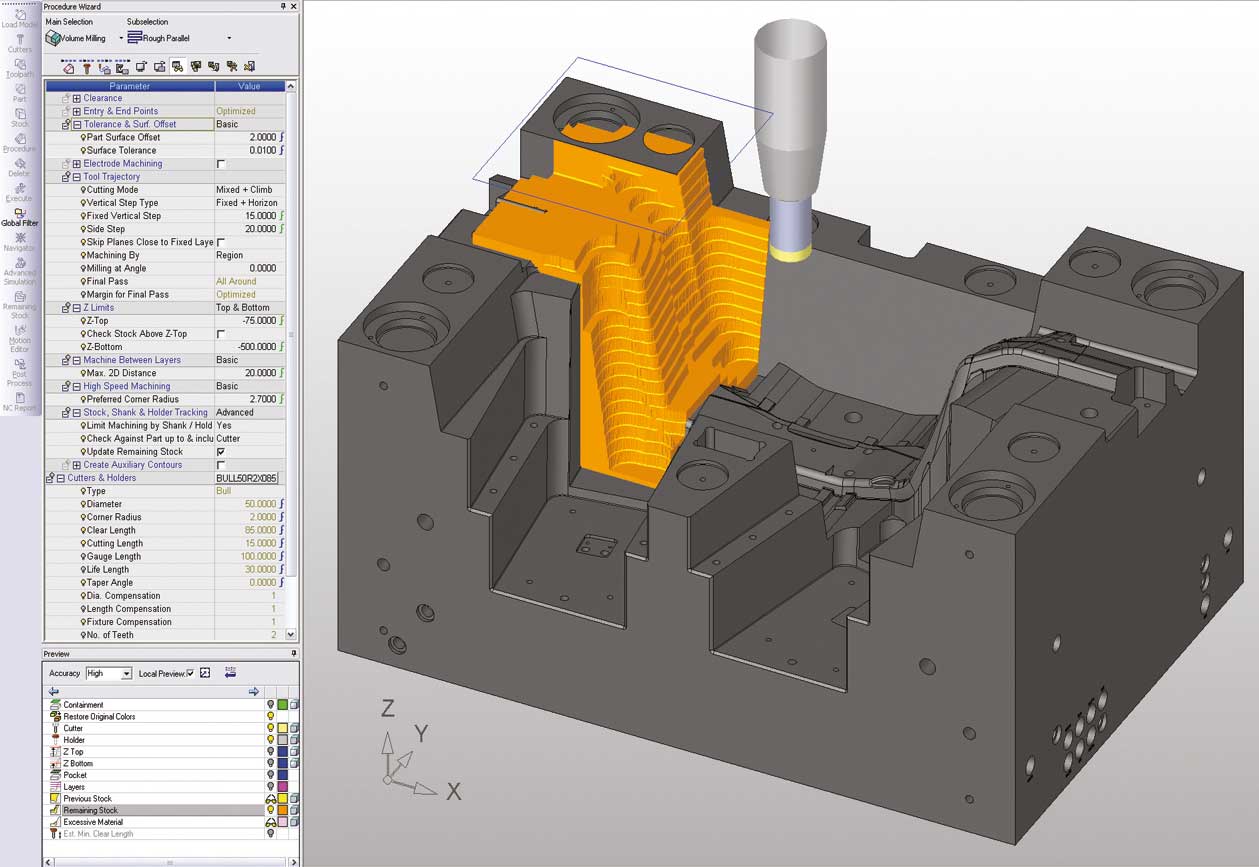Open the Accuracy dropdown set to High
Viewport: 1259px width, 867px height.
pyautogui.click(x=126, y=674)
